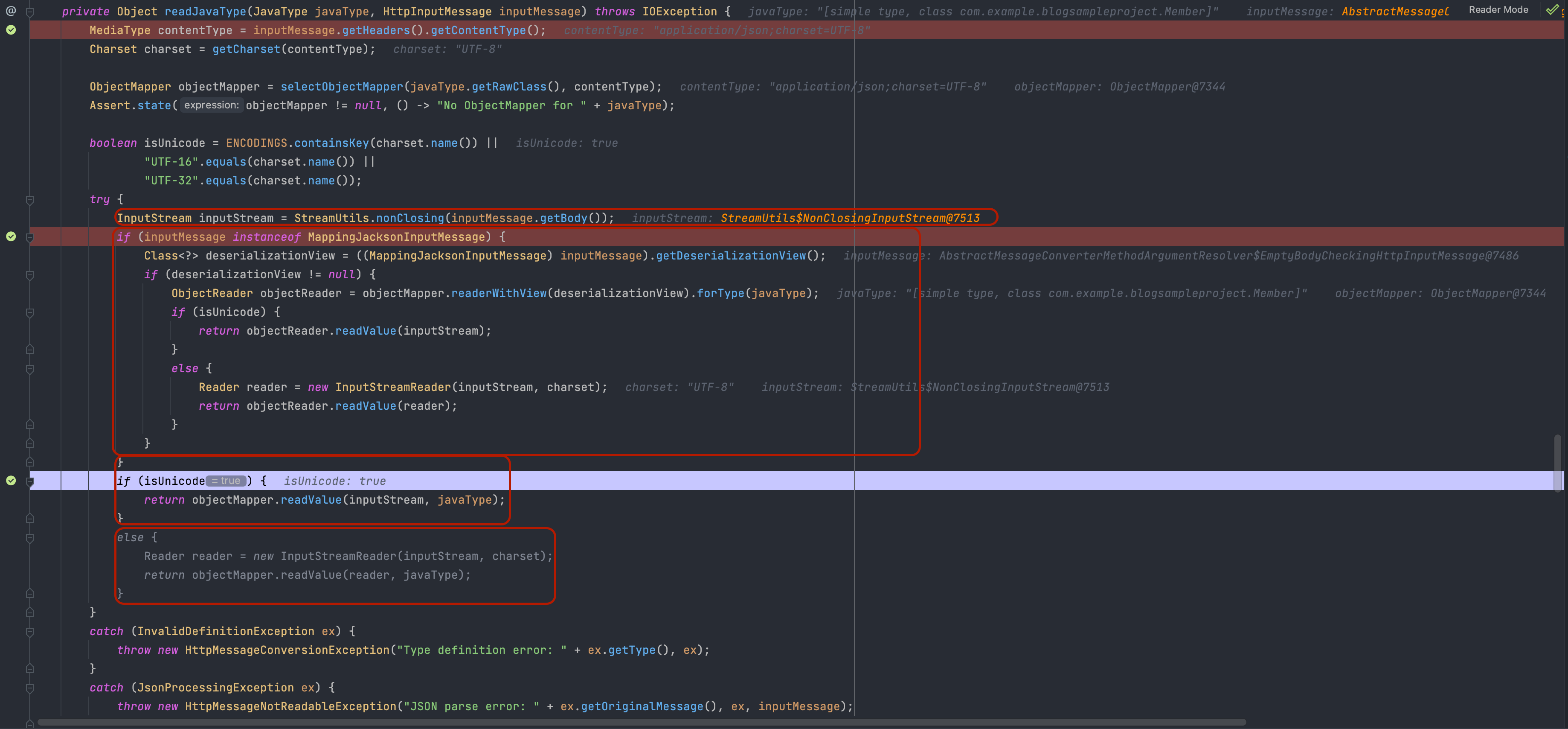Screen dimensions: 1568x729
Task: Click the @ gutter icon beside readJavaType
Action: pos(11,10)
